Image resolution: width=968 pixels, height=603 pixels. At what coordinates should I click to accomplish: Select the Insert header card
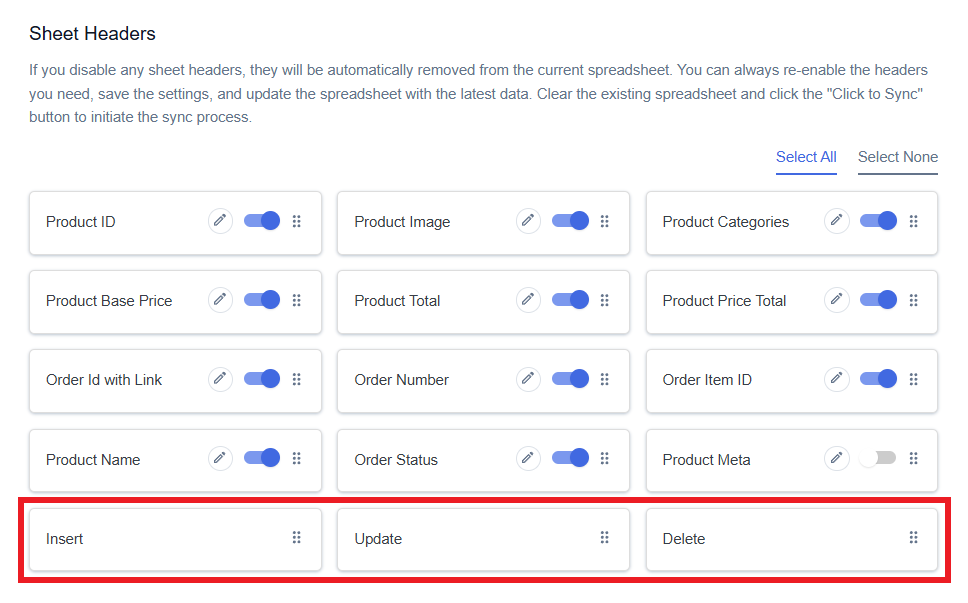pyautogui.click(x=175, y=539)
